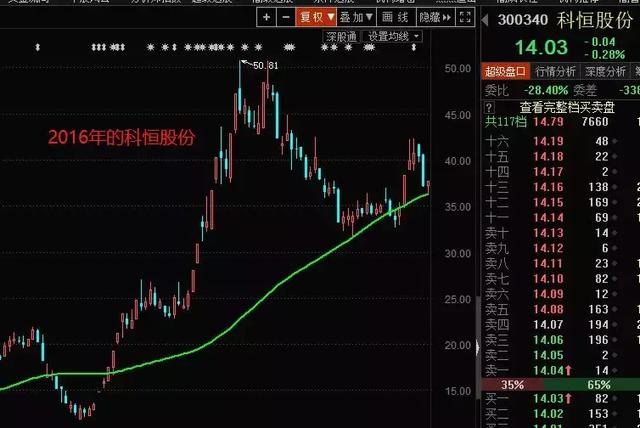Select the 十三 sell price 14.16
The height and width of the screenshot is (428, 640).
pos(548,187)
